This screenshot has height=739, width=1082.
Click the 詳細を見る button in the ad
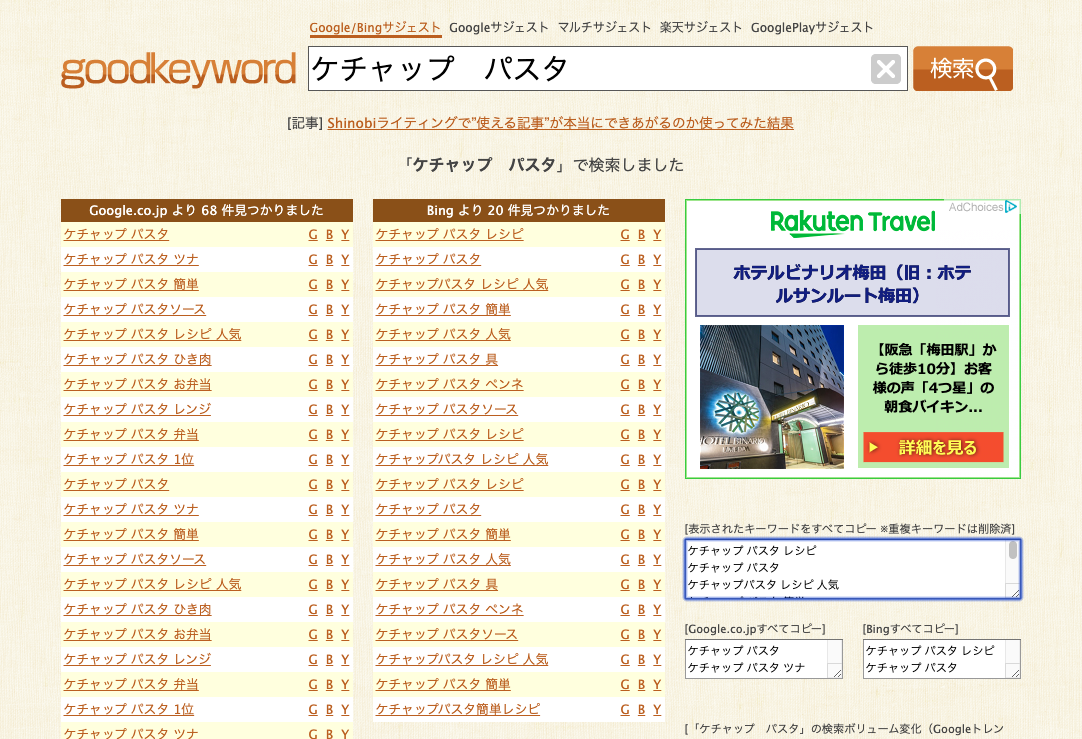click(932, 448)
